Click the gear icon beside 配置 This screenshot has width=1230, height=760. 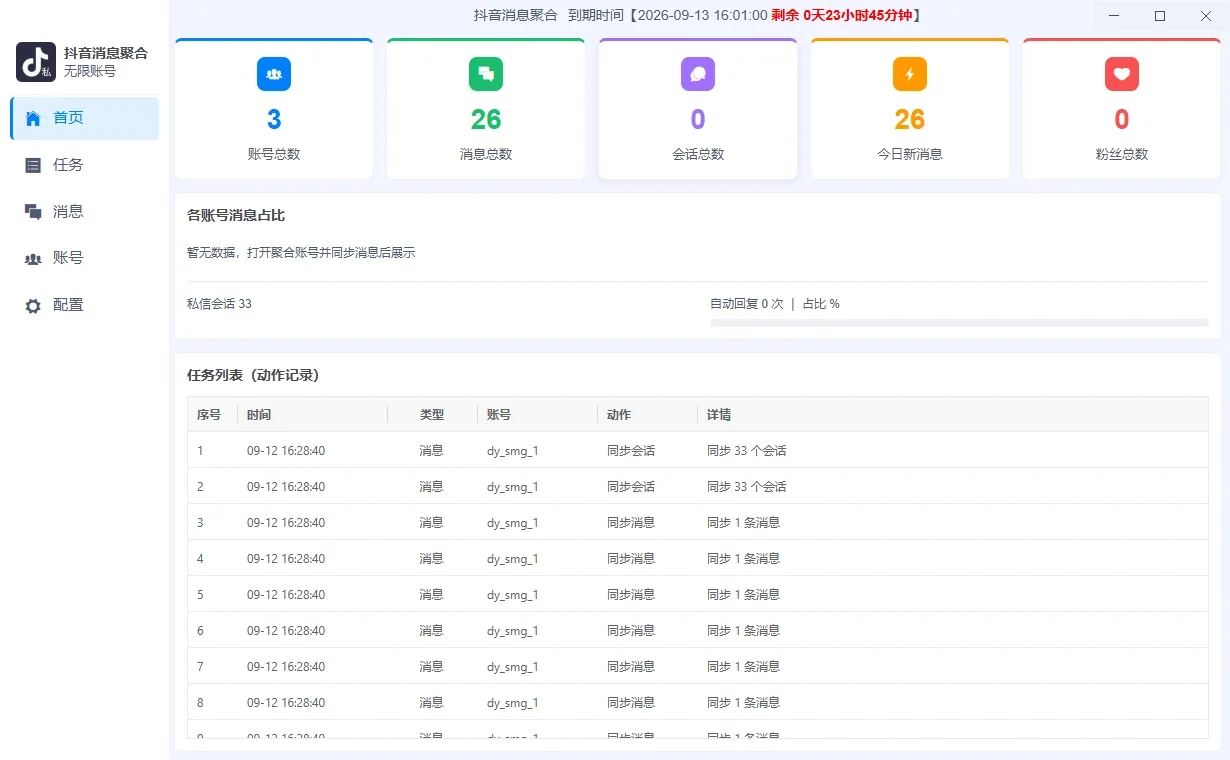pyautogui.click(x=33, y=305)
